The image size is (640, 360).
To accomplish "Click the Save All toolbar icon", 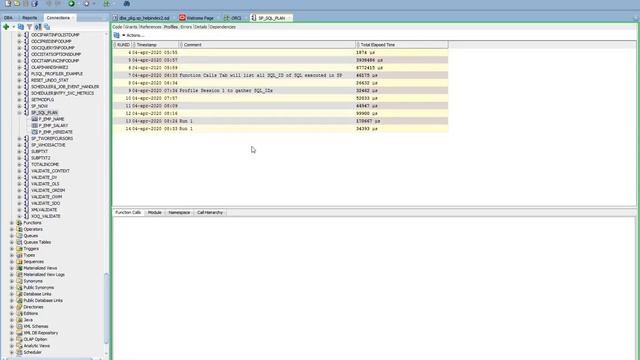I will click(34, 3).
